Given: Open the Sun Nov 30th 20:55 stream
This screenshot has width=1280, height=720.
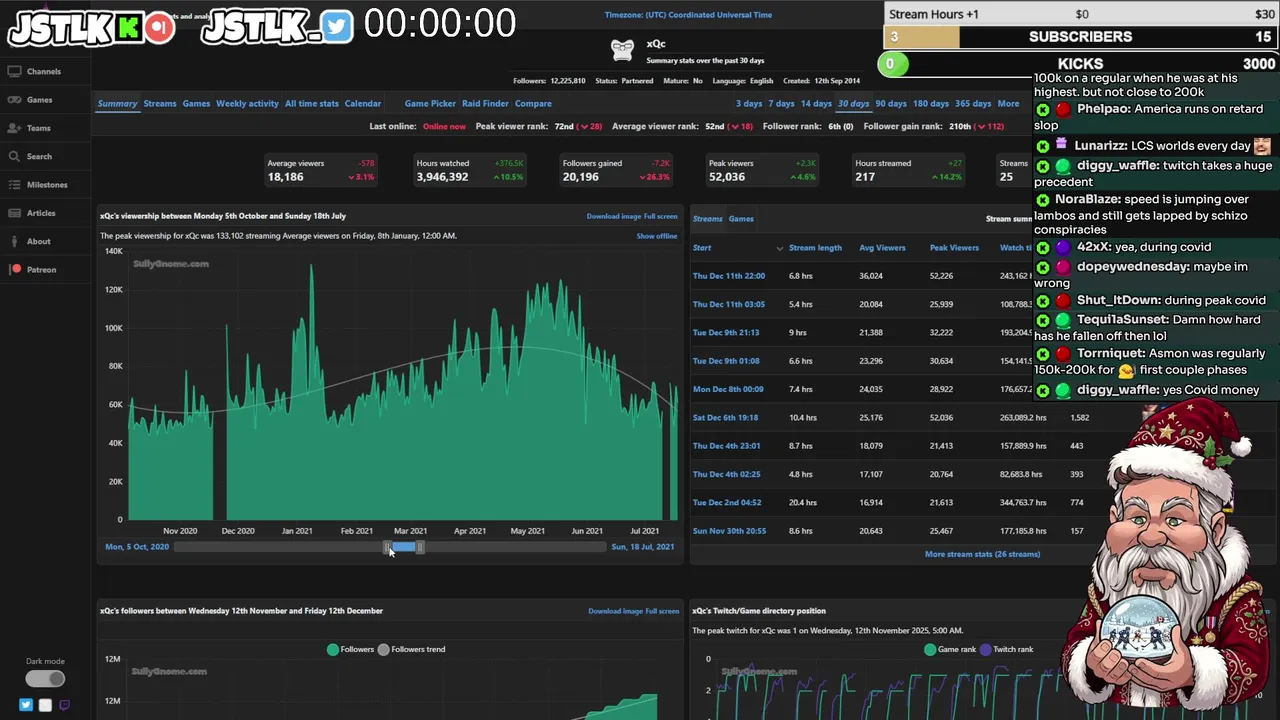Looking at the screenshot, I should pyautogui.click(x=730, y=531).
